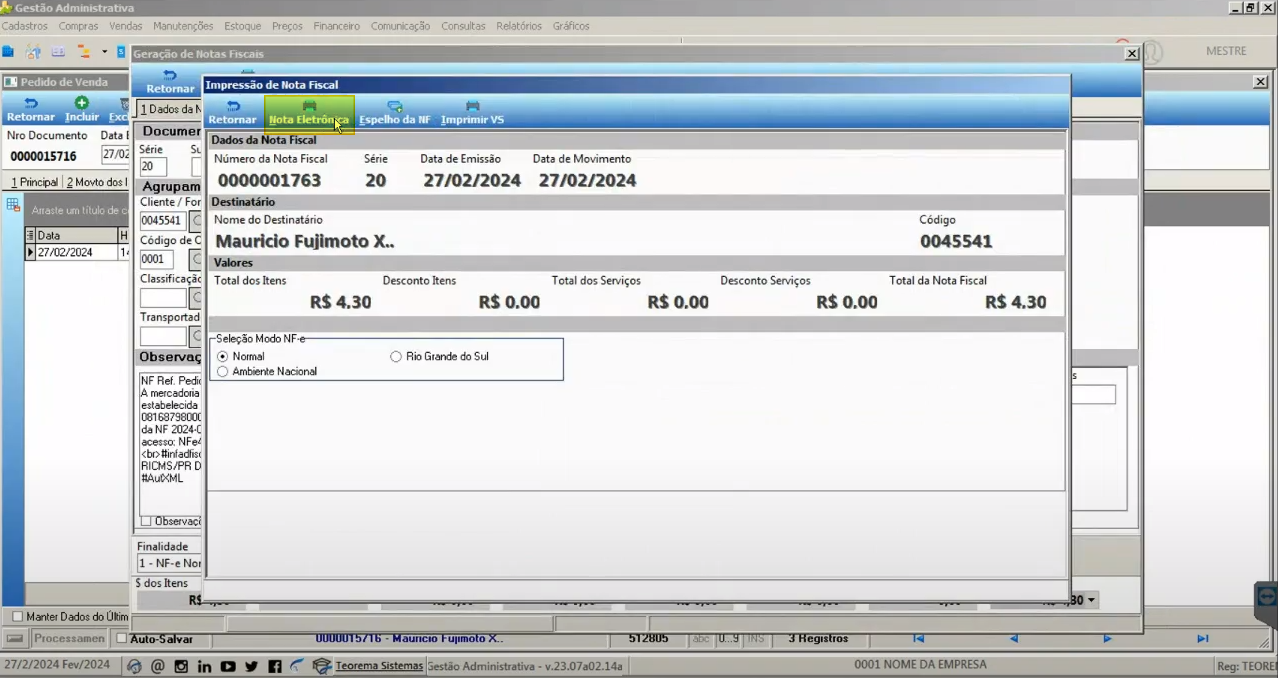This screenshot has height=678, width=1278.
Task: Open the Comunicação menu
Action: (x=400, y=26)
